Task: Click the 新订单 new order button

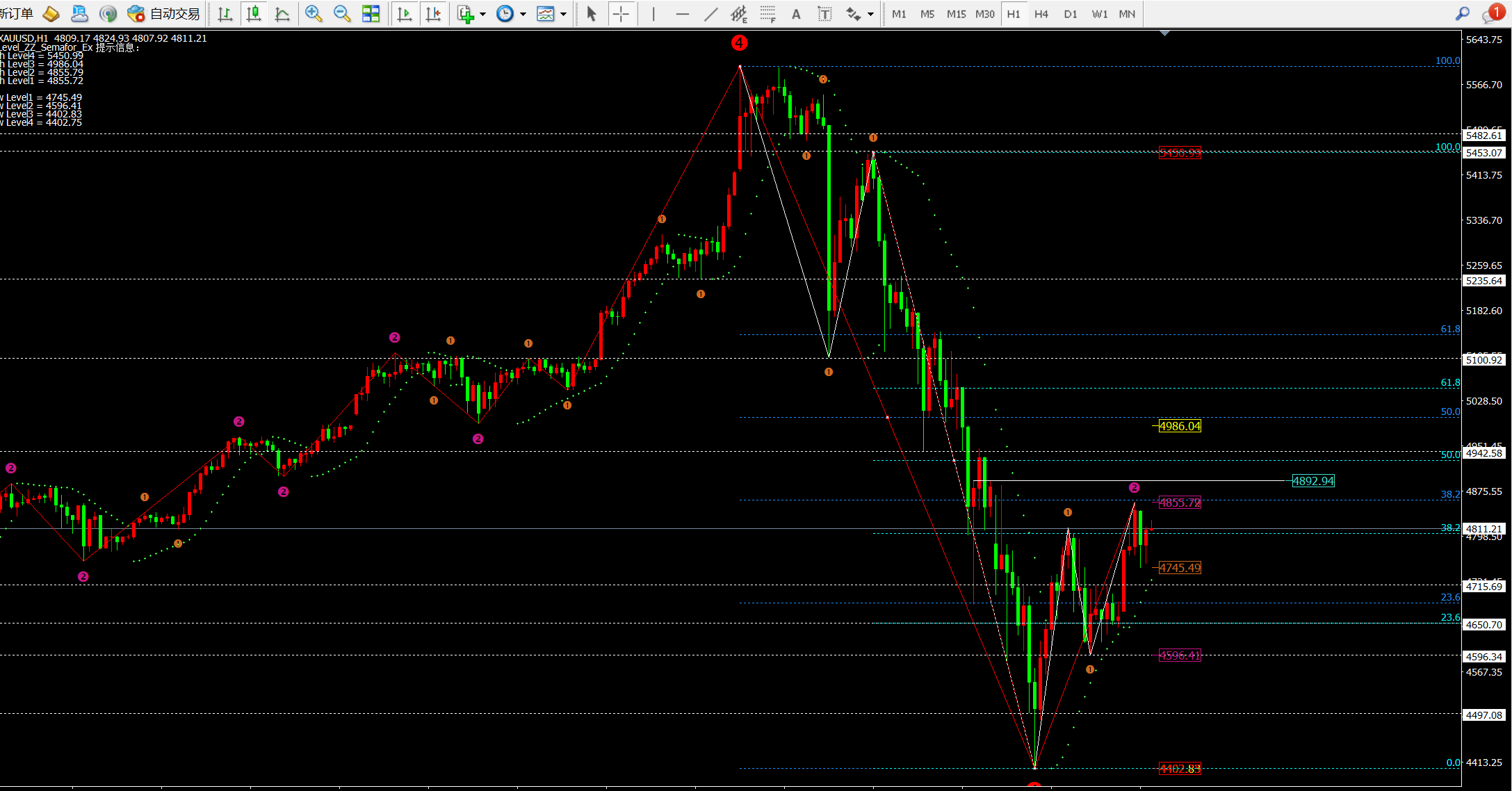Action: pyautogui.click(x=17, y=14)
